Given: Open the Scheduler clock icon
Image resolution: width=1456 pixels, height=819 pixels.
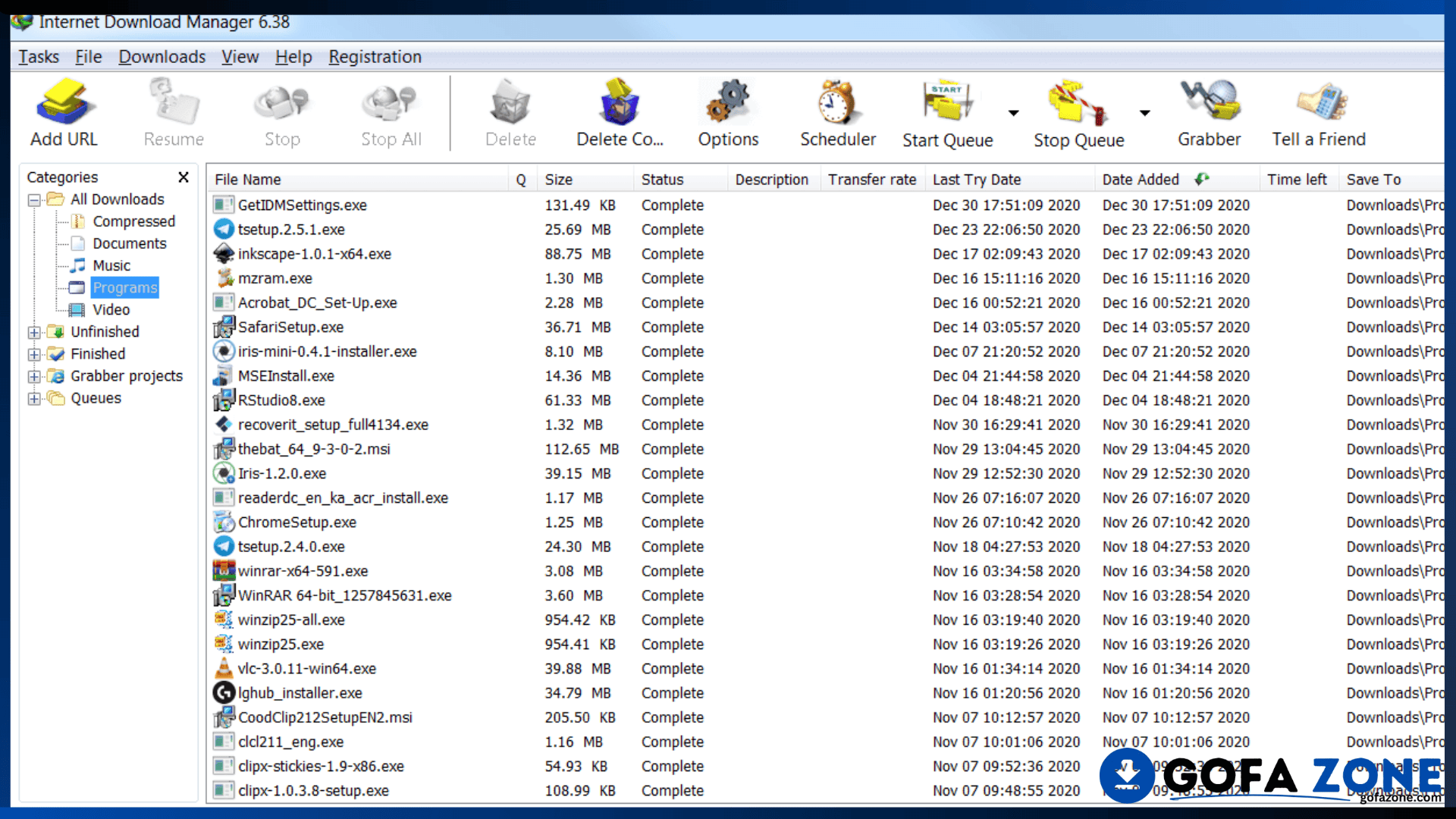Looking at the screenshot, I should (838, 102).
